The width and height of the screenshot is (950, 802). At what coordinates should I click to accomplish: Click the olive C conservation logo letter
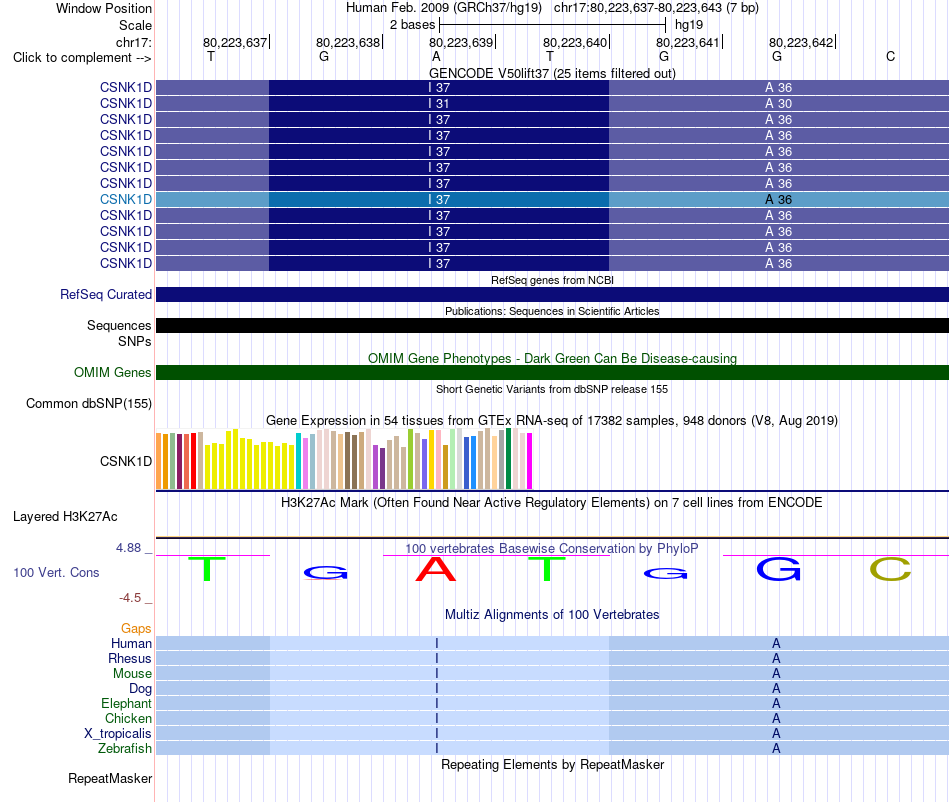[890, 569]
